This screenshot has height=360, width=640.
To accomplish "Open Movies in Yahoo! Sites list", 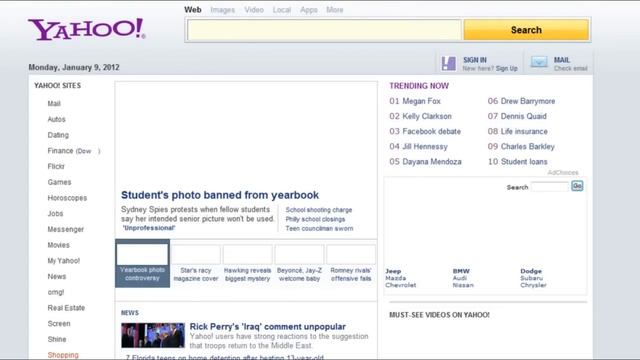I will click(x=58, y=245).
